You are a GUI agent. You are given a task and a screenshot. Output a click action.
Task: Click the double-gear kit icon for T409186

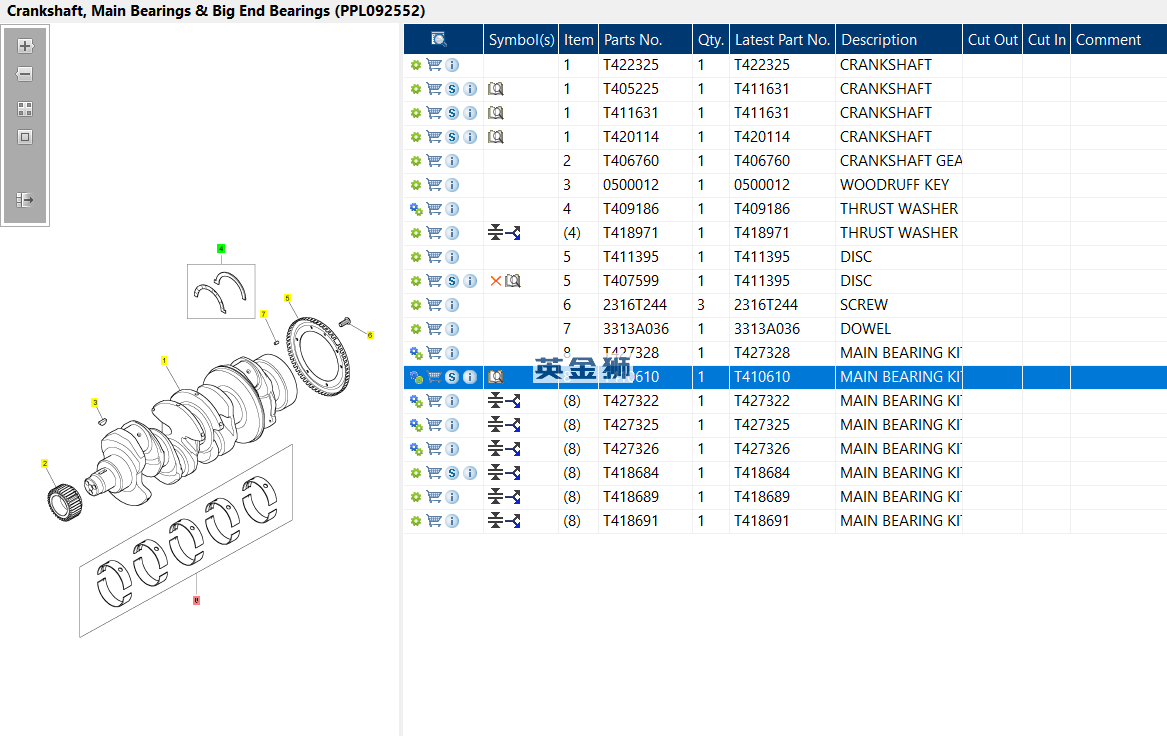[x=416, y=209]
